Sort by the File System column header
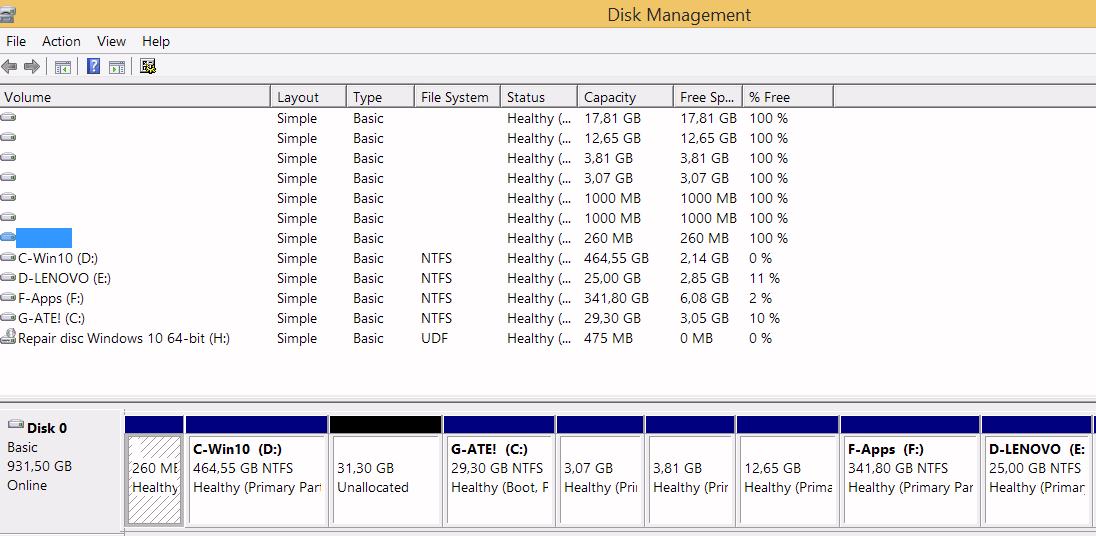The width and height of the screenshot is (1096, 536). (x=455, y=97)
